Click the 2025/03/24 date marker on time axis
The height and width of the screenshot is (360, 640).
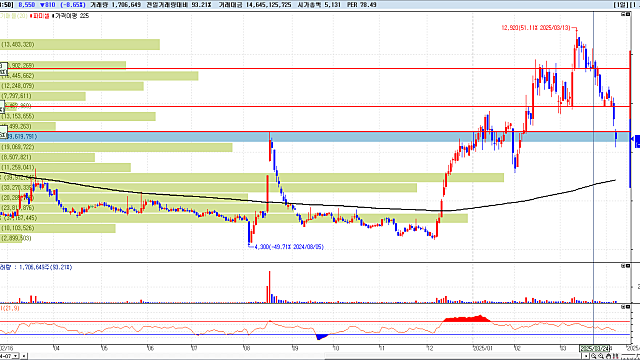595,348
